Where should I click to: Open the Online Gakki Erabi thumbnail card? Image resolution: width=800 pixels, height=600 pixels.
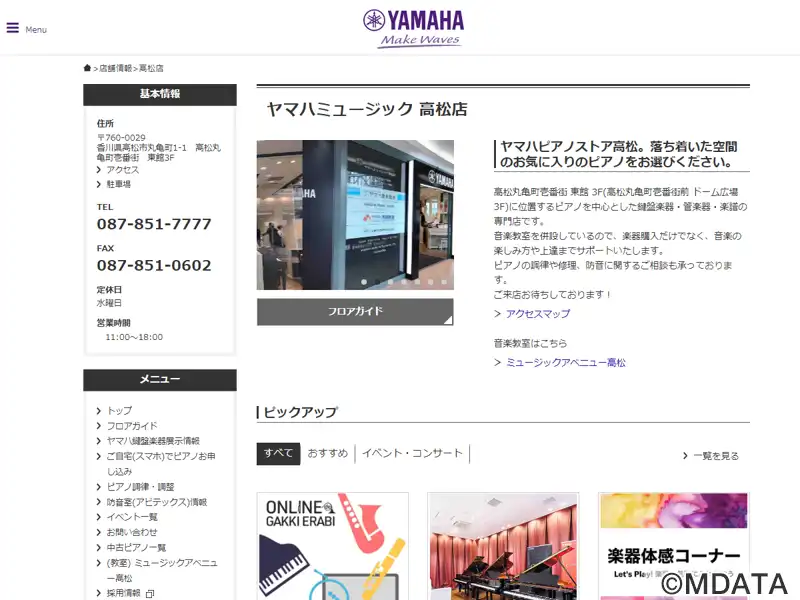[333, 546]
